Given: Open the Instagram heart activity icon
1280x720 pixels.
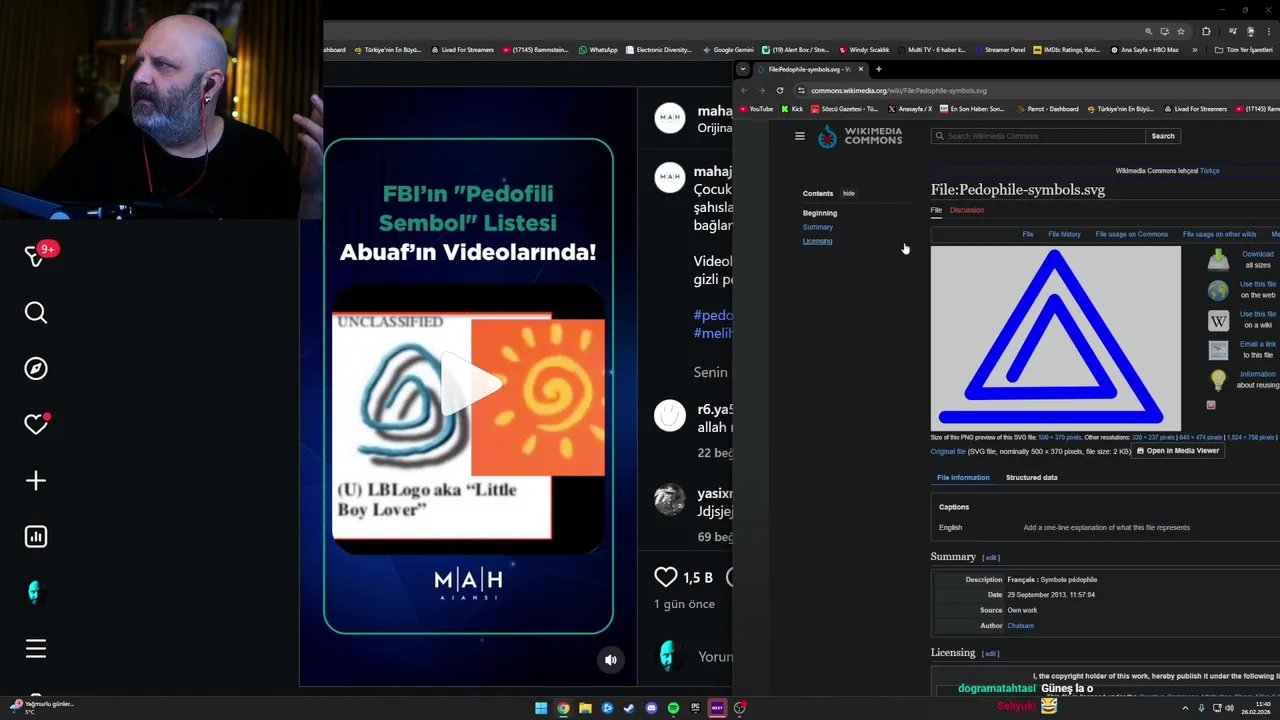Looking at the screenshot, I should 36,425.
